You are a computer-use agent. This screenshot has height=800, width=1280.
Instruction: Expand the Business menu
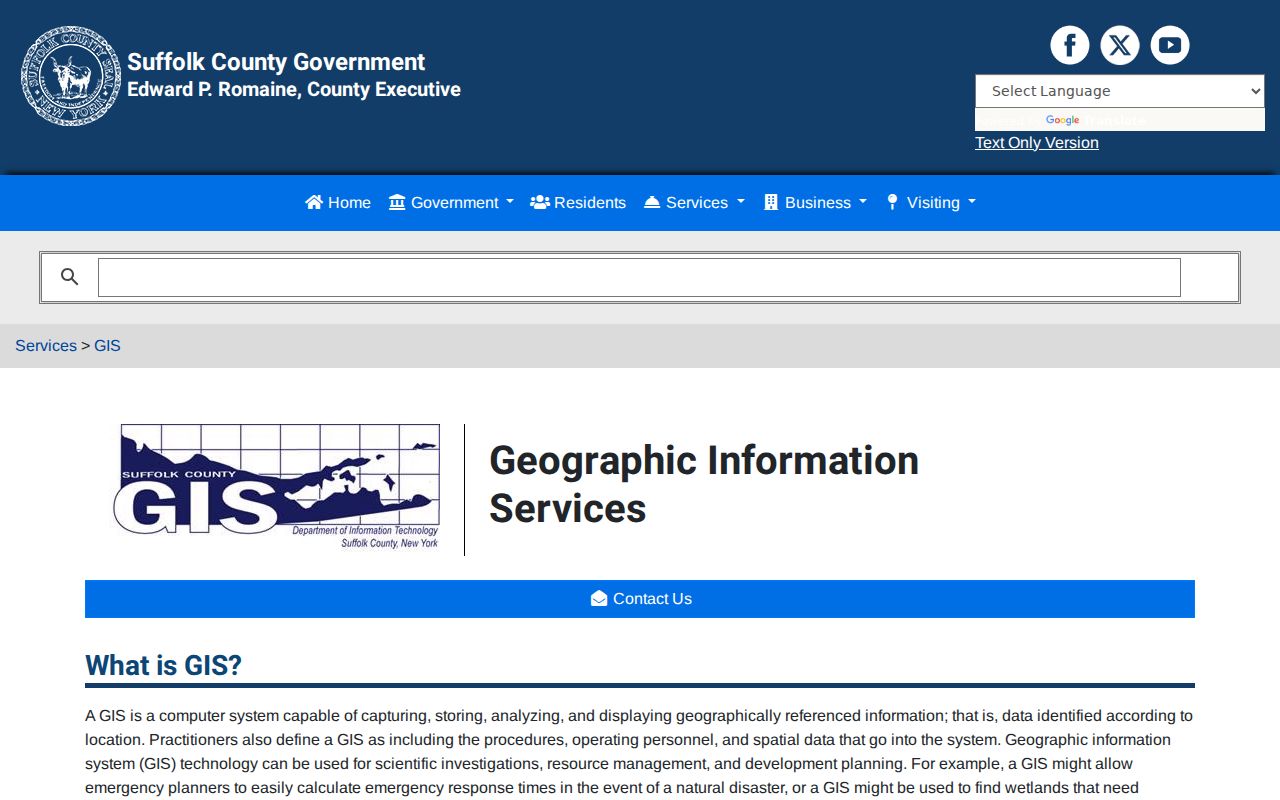(x=815, y=202)
